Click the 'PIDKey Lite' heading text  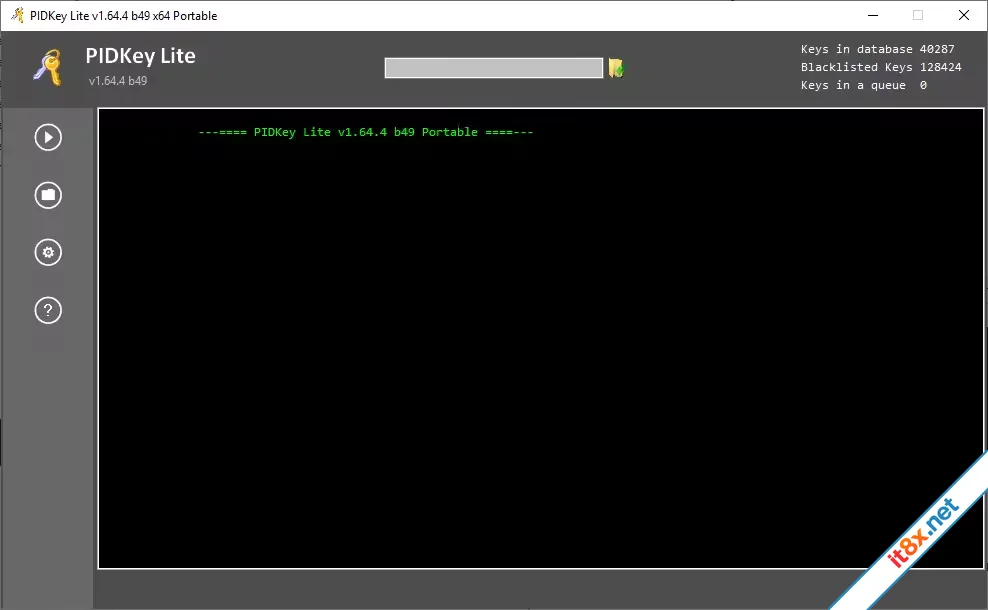pyautogui.click(x=141, y=56)
